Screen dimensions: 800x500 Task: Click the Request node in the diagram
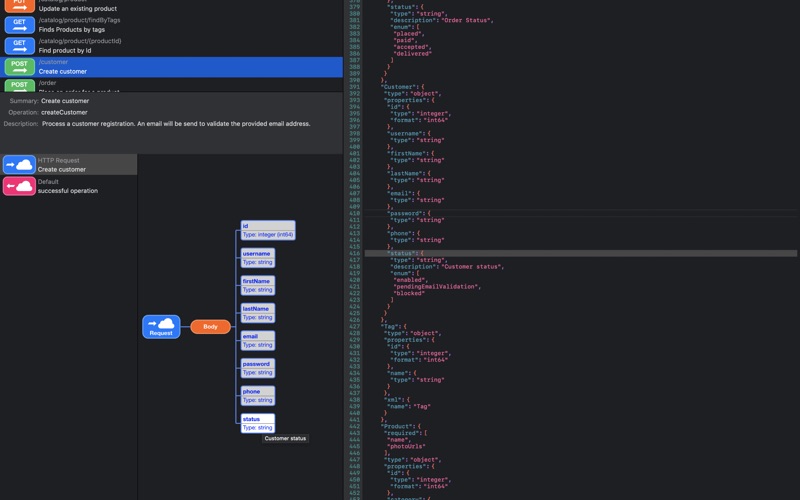[161, 327]
